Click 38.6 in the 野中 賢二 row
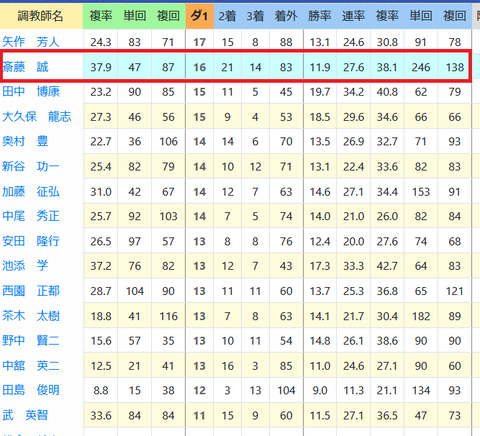 coord(387,341)
